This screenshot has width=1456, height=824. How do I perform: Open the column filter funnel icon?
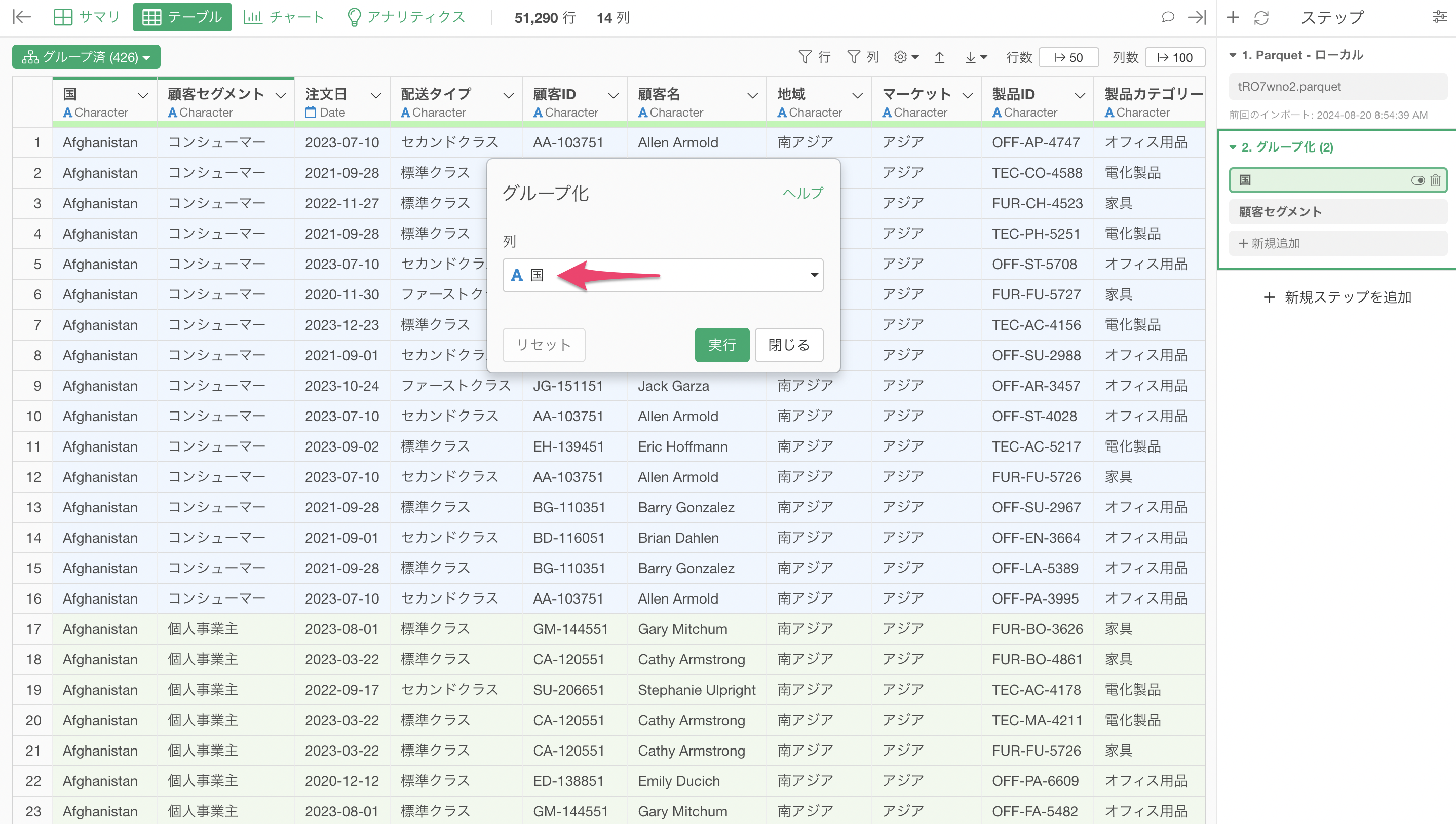(x=863, y=57)
